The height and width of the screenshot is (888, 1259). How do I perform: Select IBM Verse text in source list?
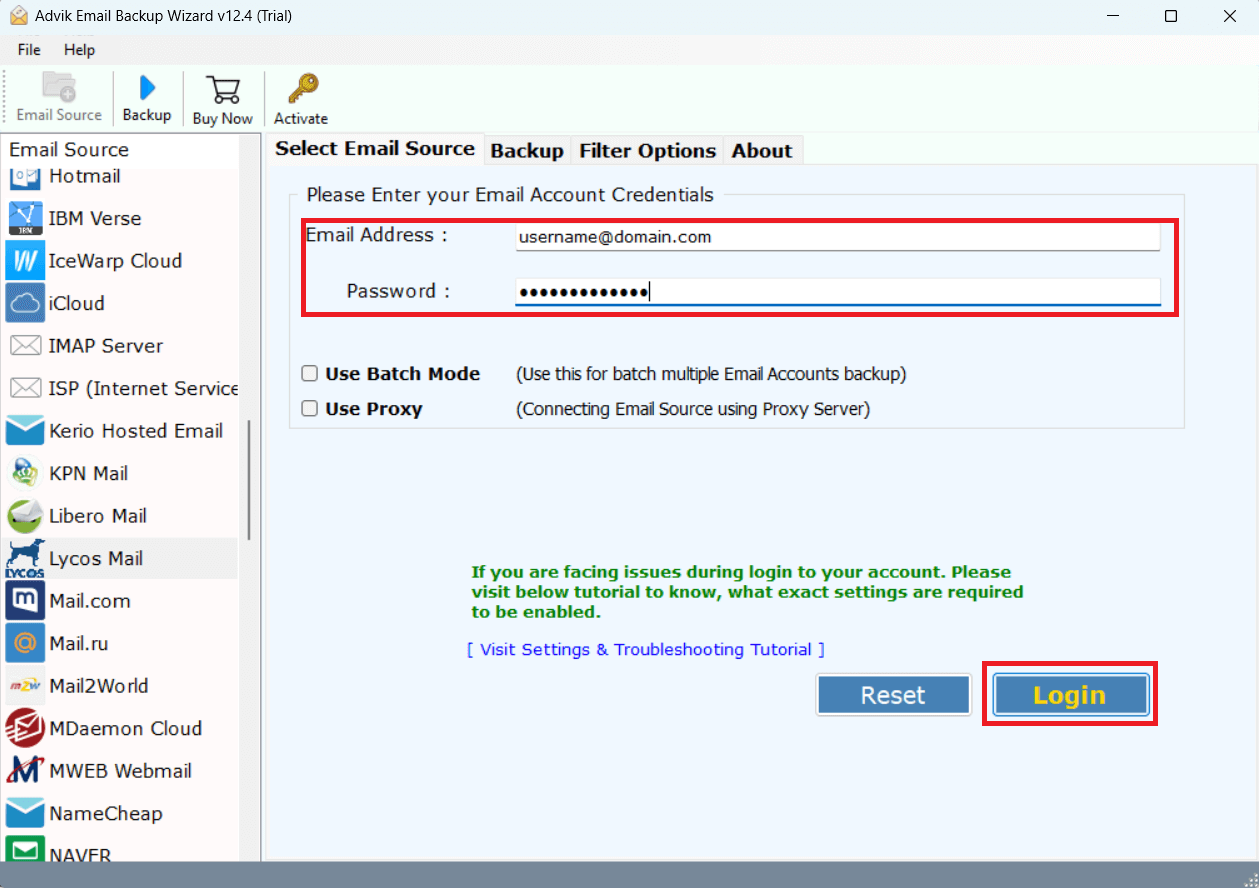[x=95, y=218]
